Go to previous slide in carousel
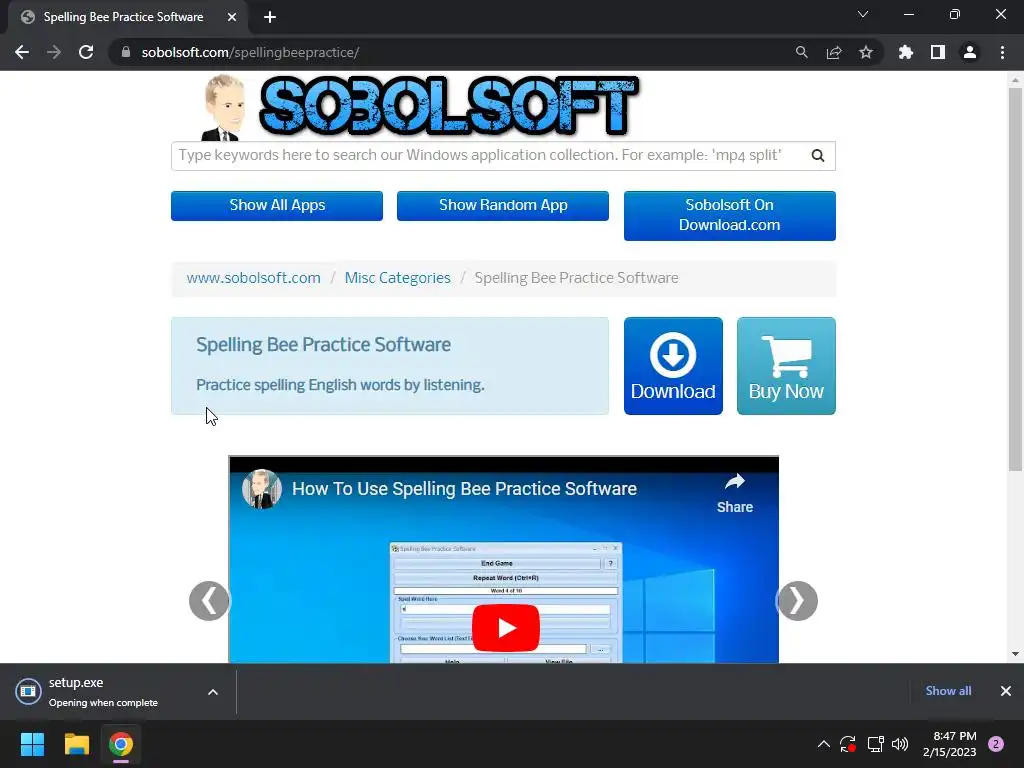 click(x=209, y=601)
